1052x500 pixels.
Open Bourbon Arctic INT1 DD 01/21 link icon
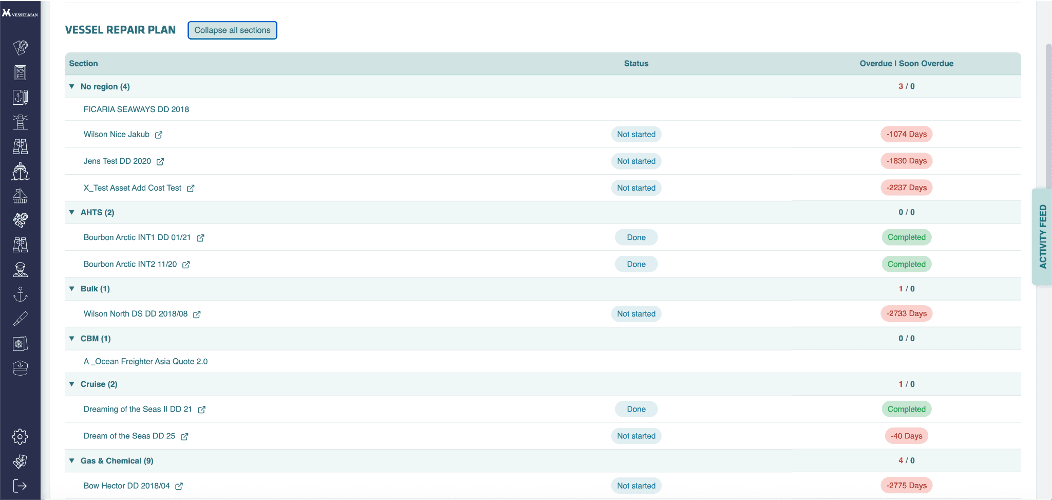[x=200, y=238]
